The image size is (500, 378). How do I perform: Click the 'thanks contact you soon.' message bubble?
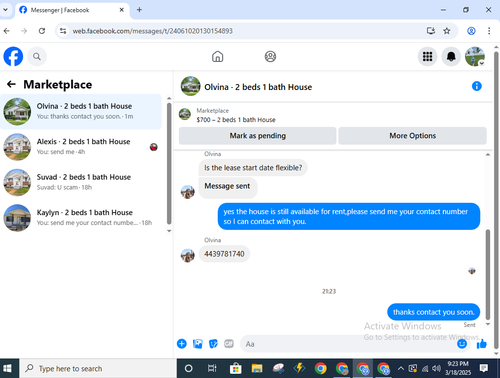[433, 312]
